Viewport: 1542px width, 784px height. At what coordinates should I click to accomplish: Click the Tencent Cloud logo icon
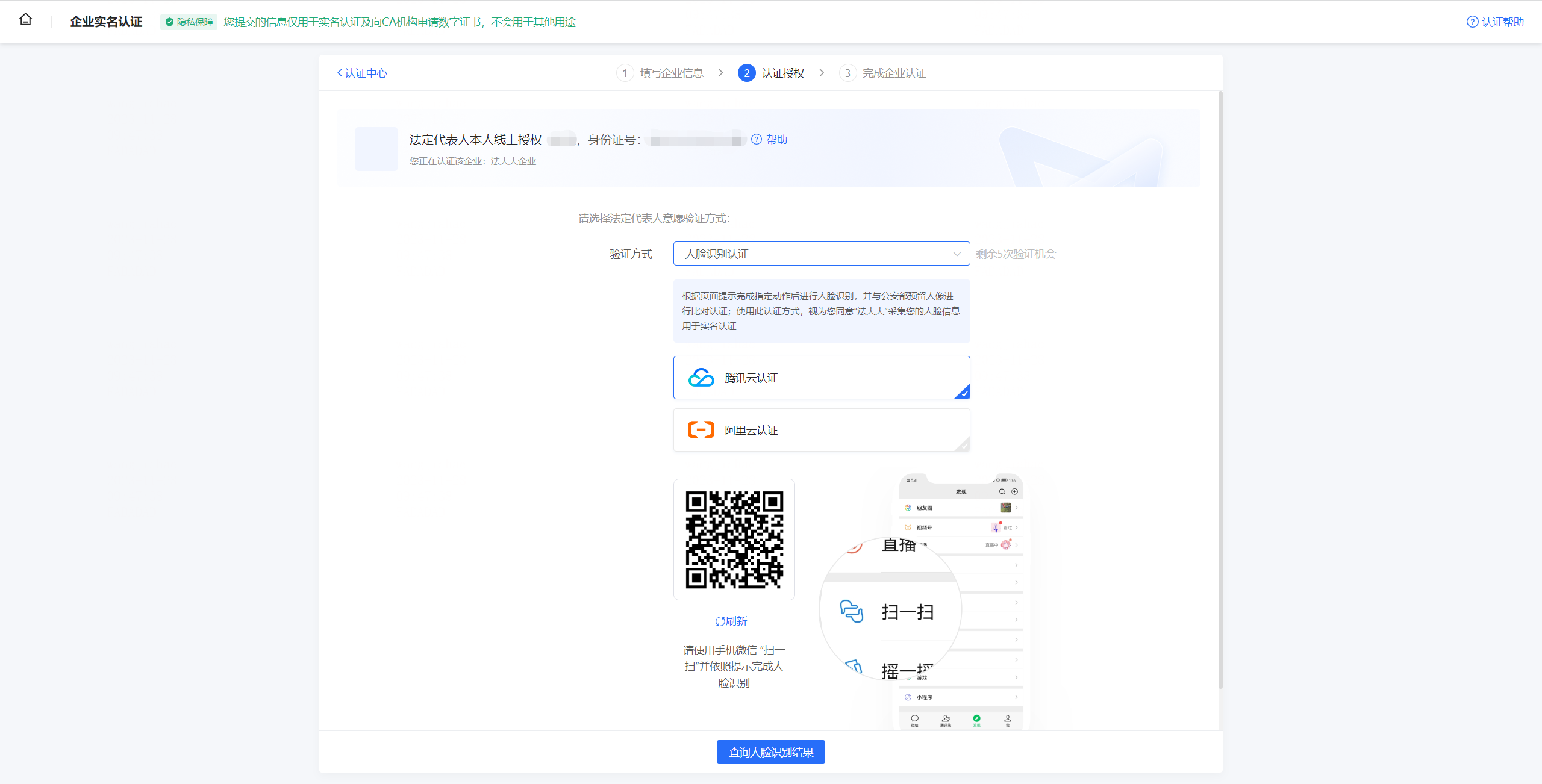[x=701, y=378]
